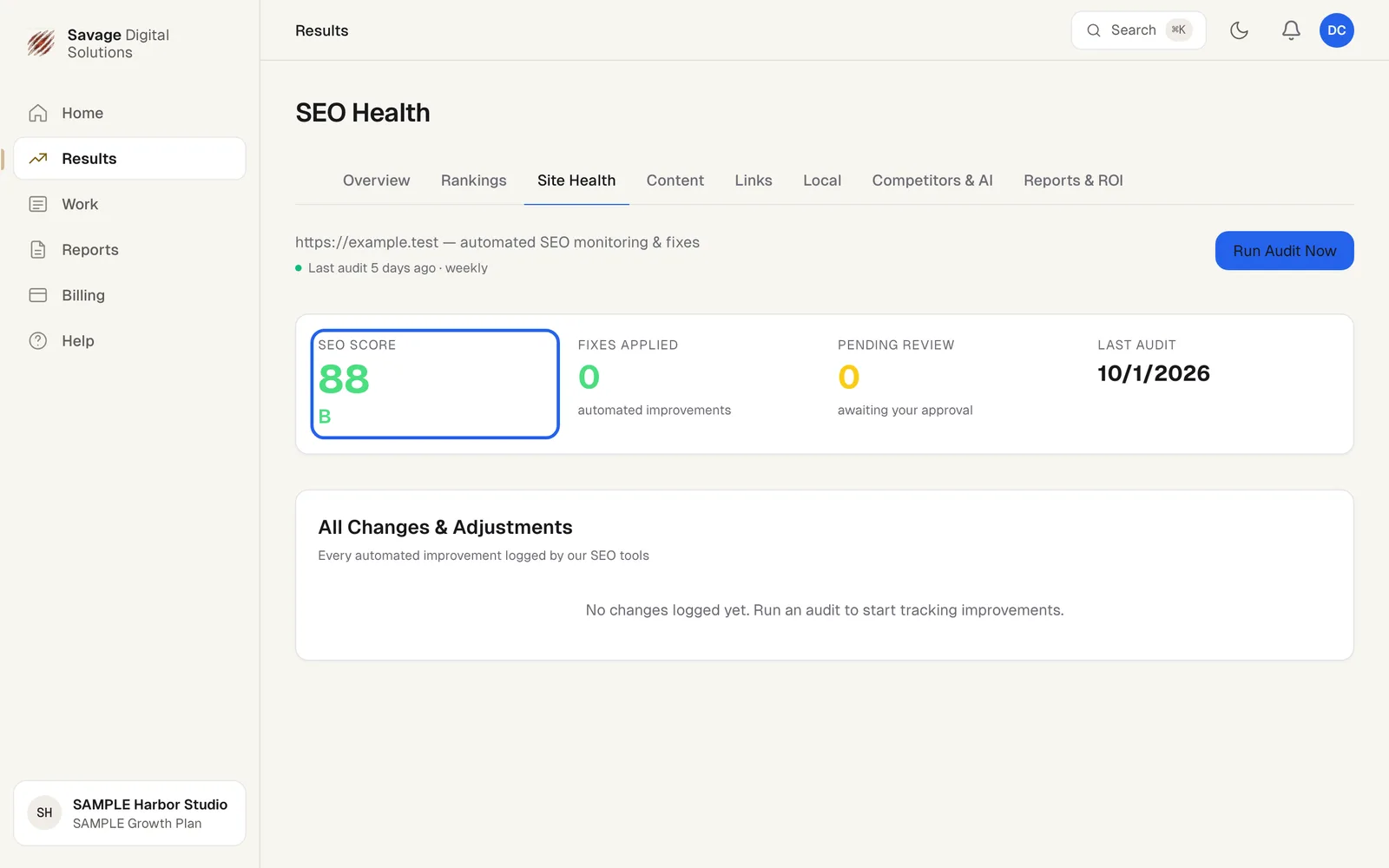Screen dimensions: 1389x868
Task: Select the SEO Score 88 card
Action: [435, 384]
